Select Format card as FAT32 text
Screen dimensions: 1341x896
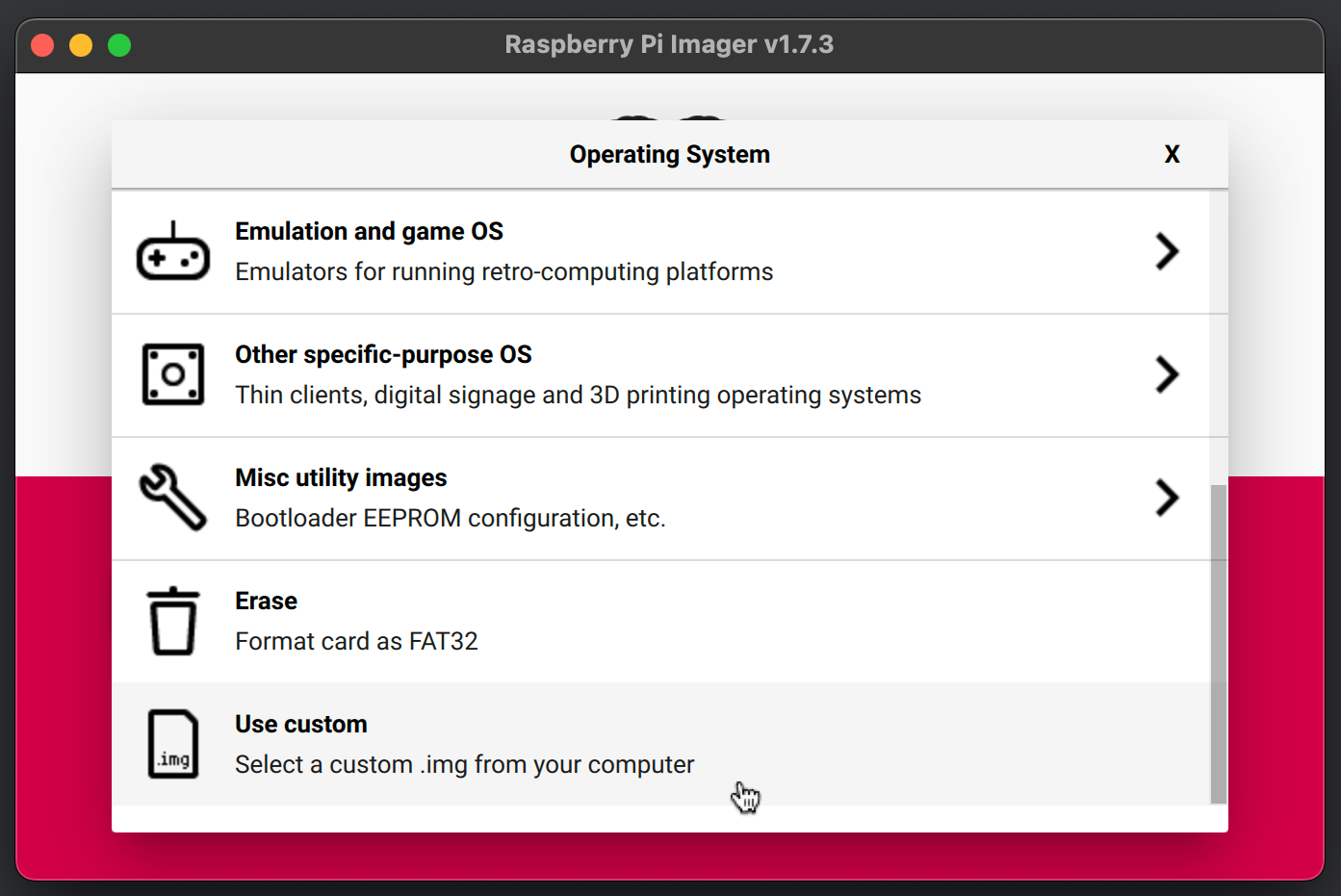356,641
